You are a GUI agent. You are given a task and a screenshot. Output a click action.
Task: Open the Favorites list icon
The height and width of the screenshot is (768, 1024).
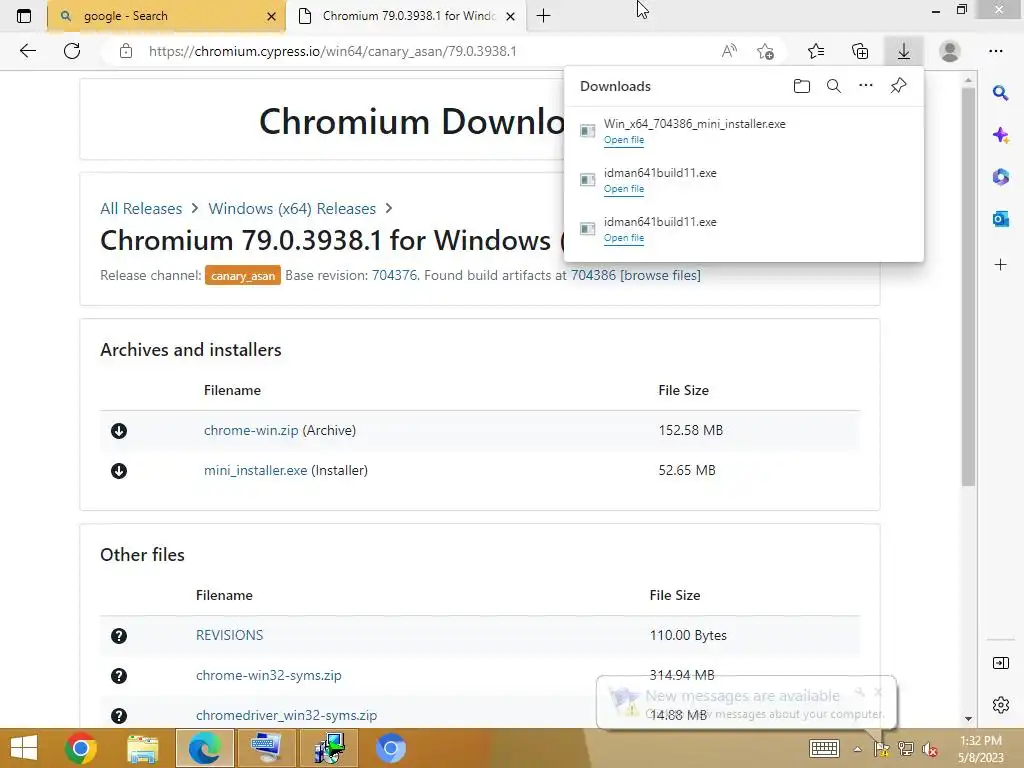pyautogui.click(x=816, y=51)
